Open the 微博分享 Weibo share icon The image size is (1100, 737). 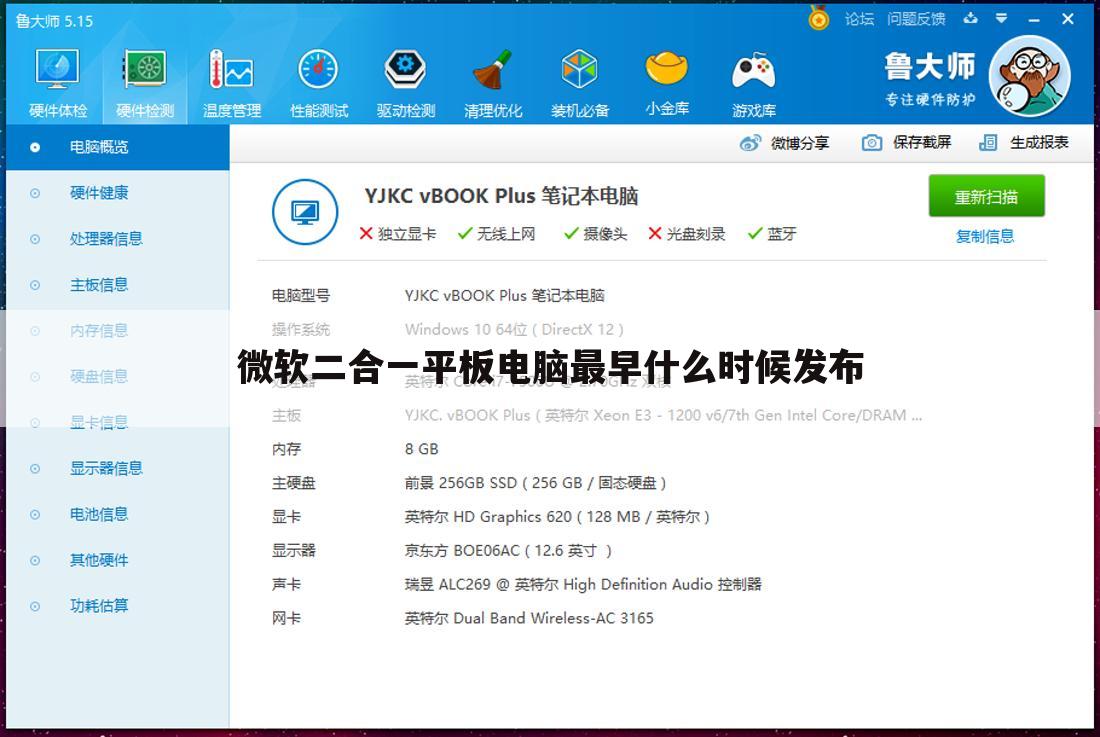(749, 143)
